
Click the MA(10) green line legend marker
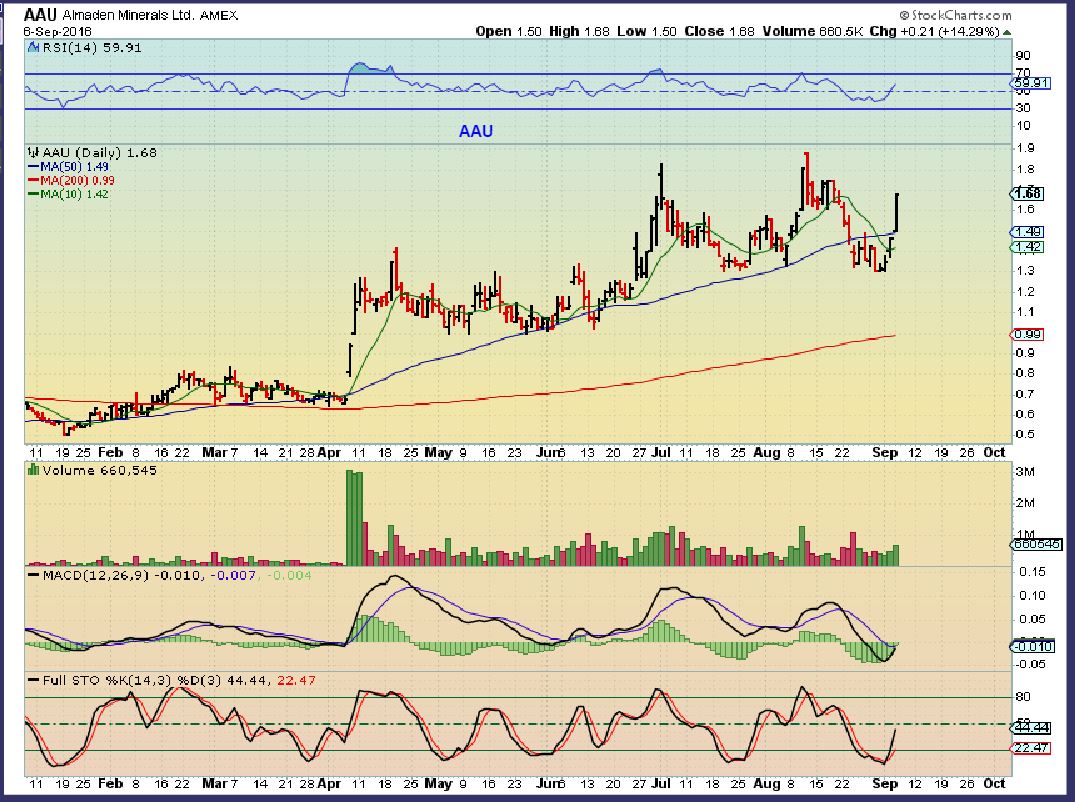[34, 194]
